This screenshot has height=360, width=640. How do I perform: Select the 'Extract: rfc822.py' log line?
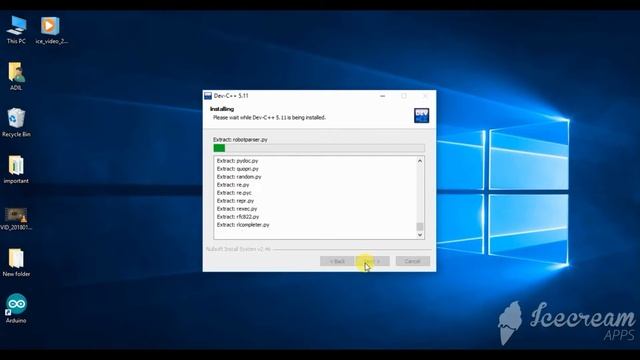click(238, 217)
